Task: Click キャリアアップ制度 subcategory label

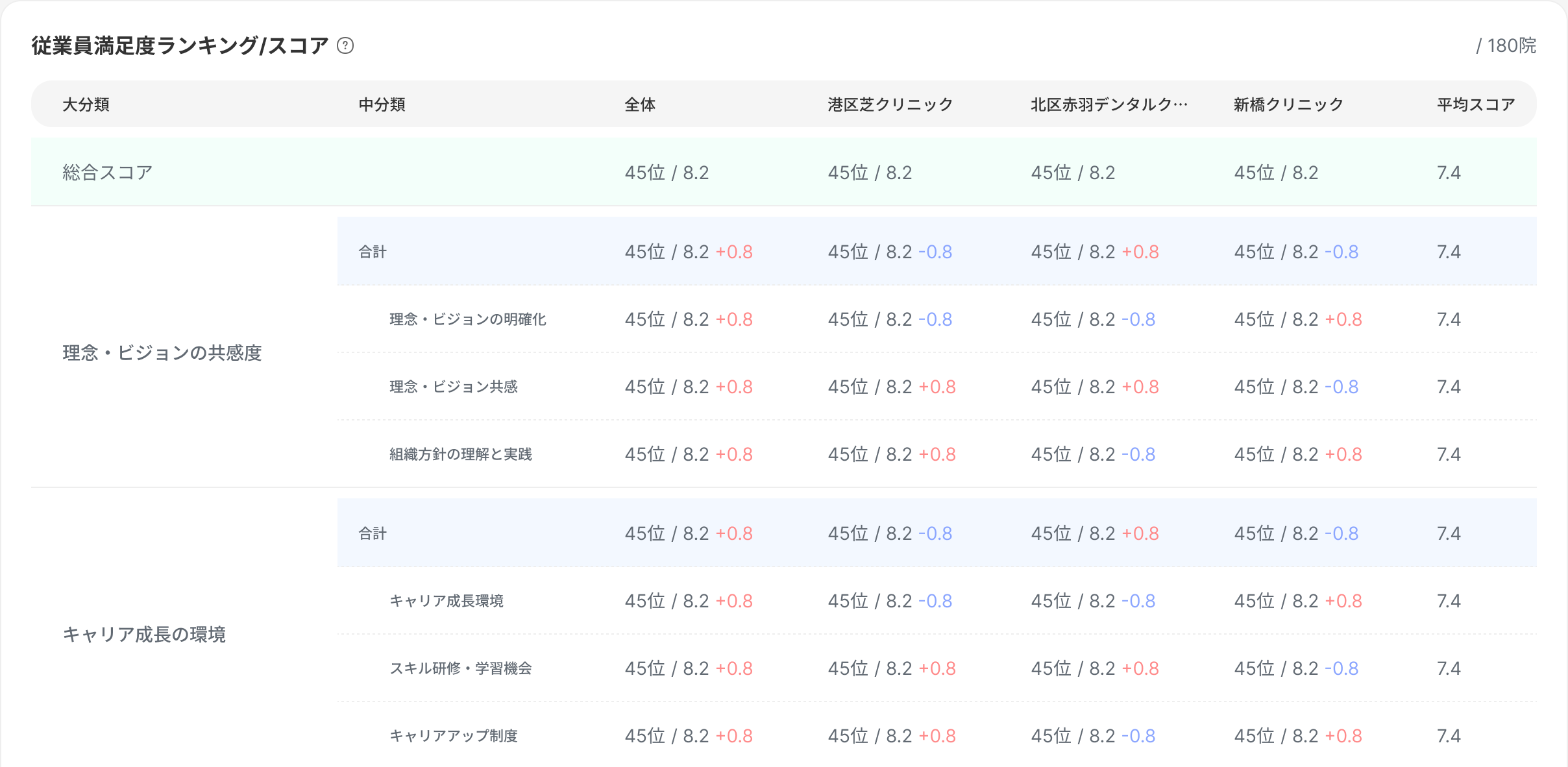Action: [x=453, y=736]
